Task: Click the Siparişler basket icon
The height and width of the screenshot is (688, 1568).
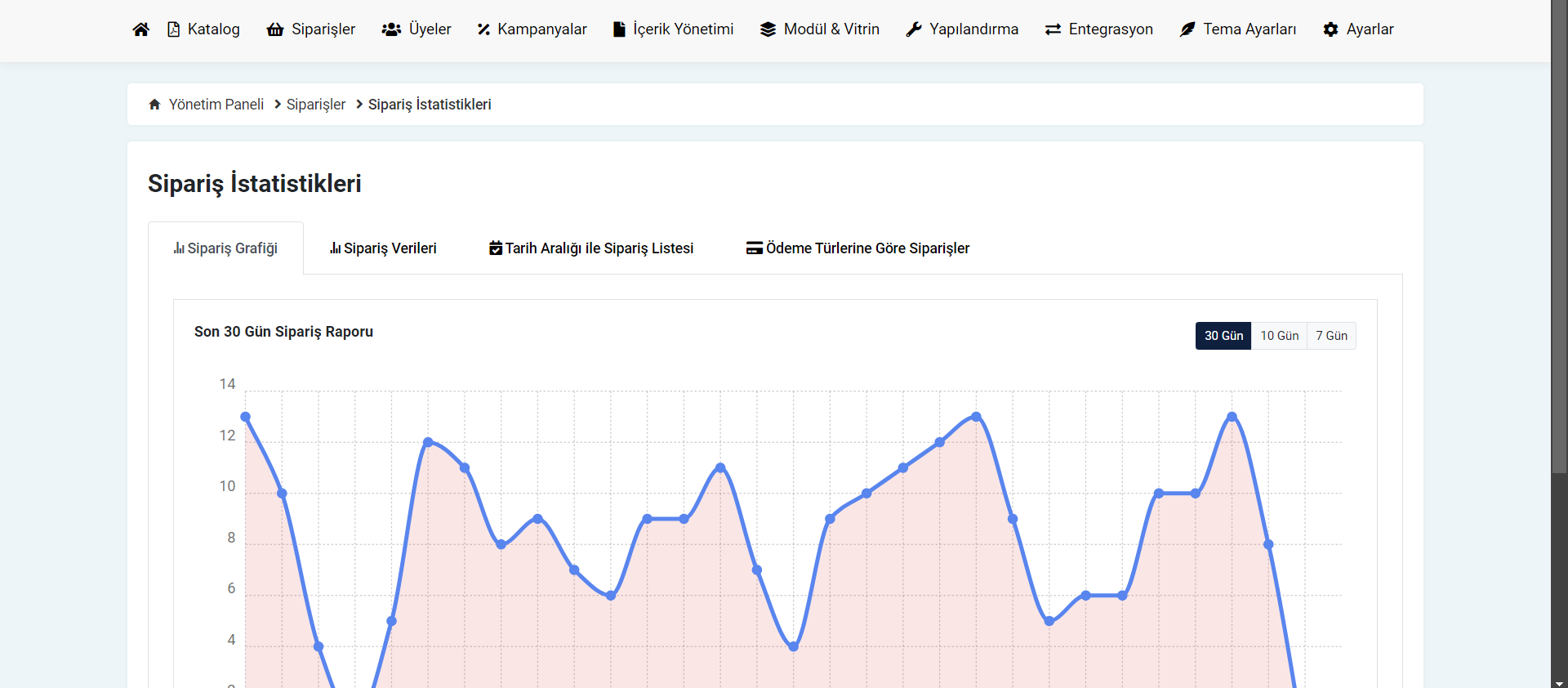Action: coord(275,29)
